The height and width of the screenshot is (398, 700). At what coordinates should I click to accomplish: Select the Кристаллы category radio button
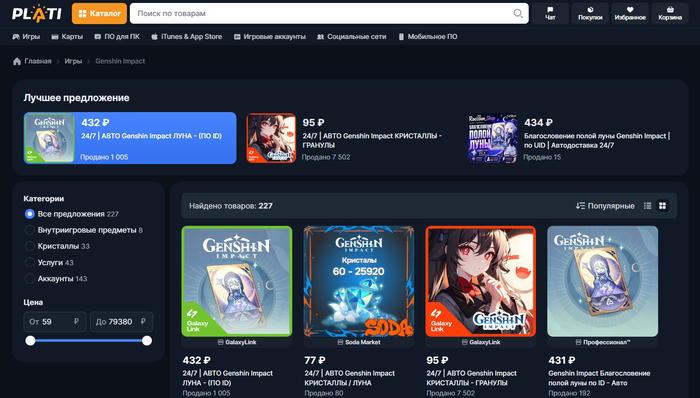coord(29,246)
